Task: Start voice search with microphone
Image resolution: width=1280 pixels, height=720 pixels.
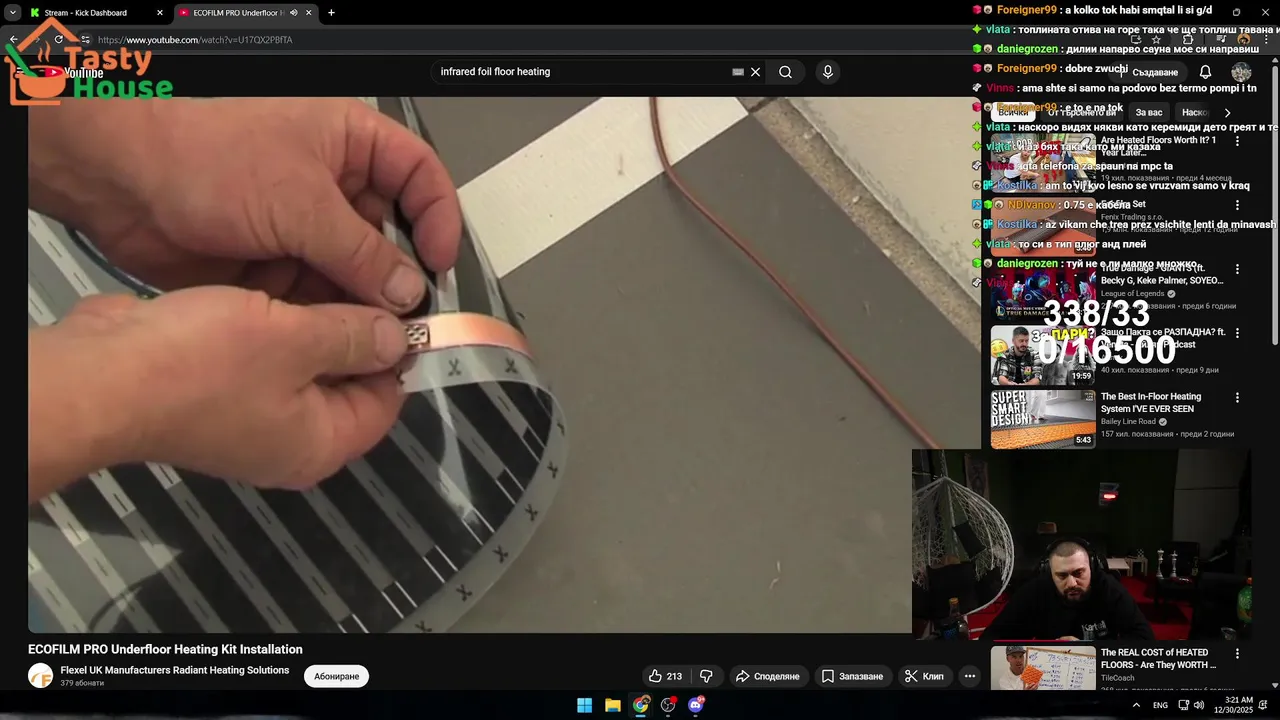Action: 827,72
